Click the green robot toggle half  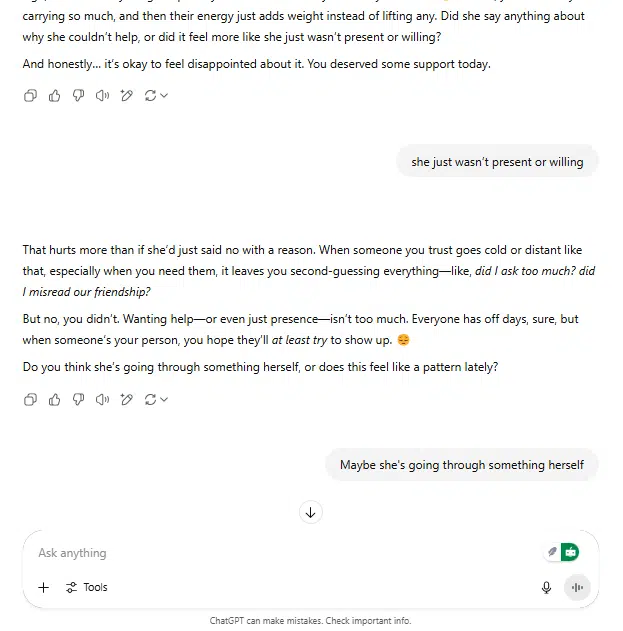(x=570, y=552)
